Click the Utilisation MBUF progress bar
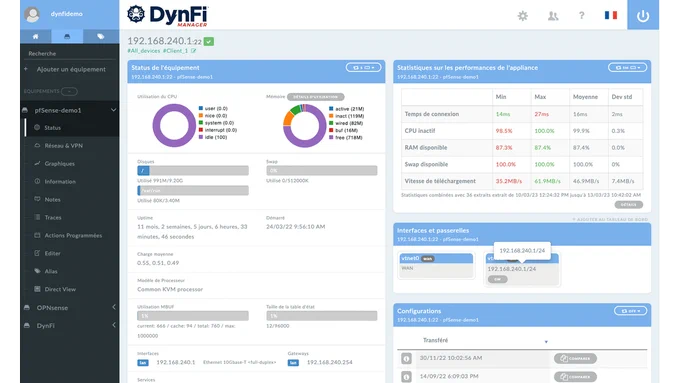 (x=193, y=316)
